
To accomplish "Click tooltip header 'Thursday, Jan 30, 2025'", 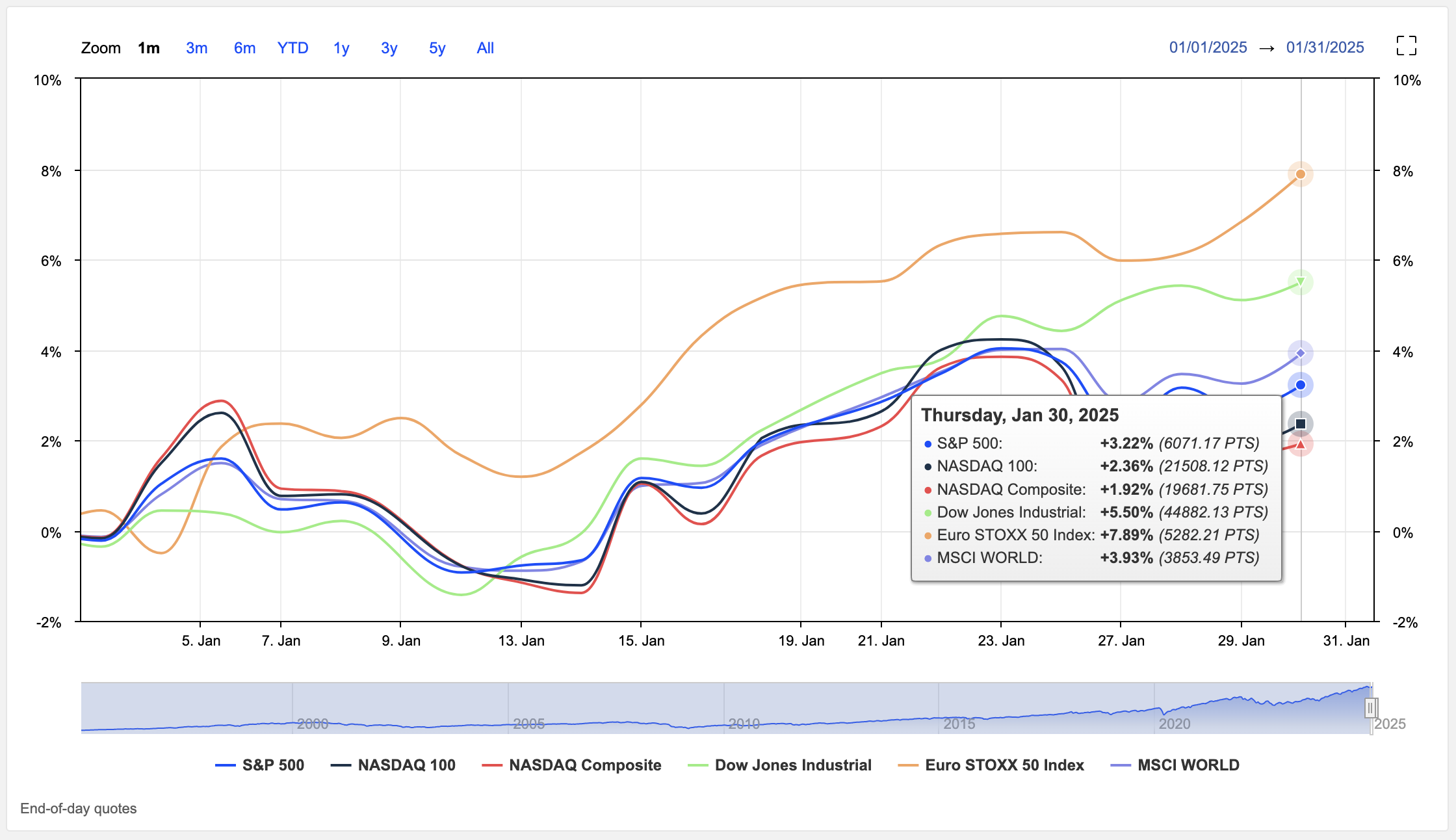I will click(1020, 415).
